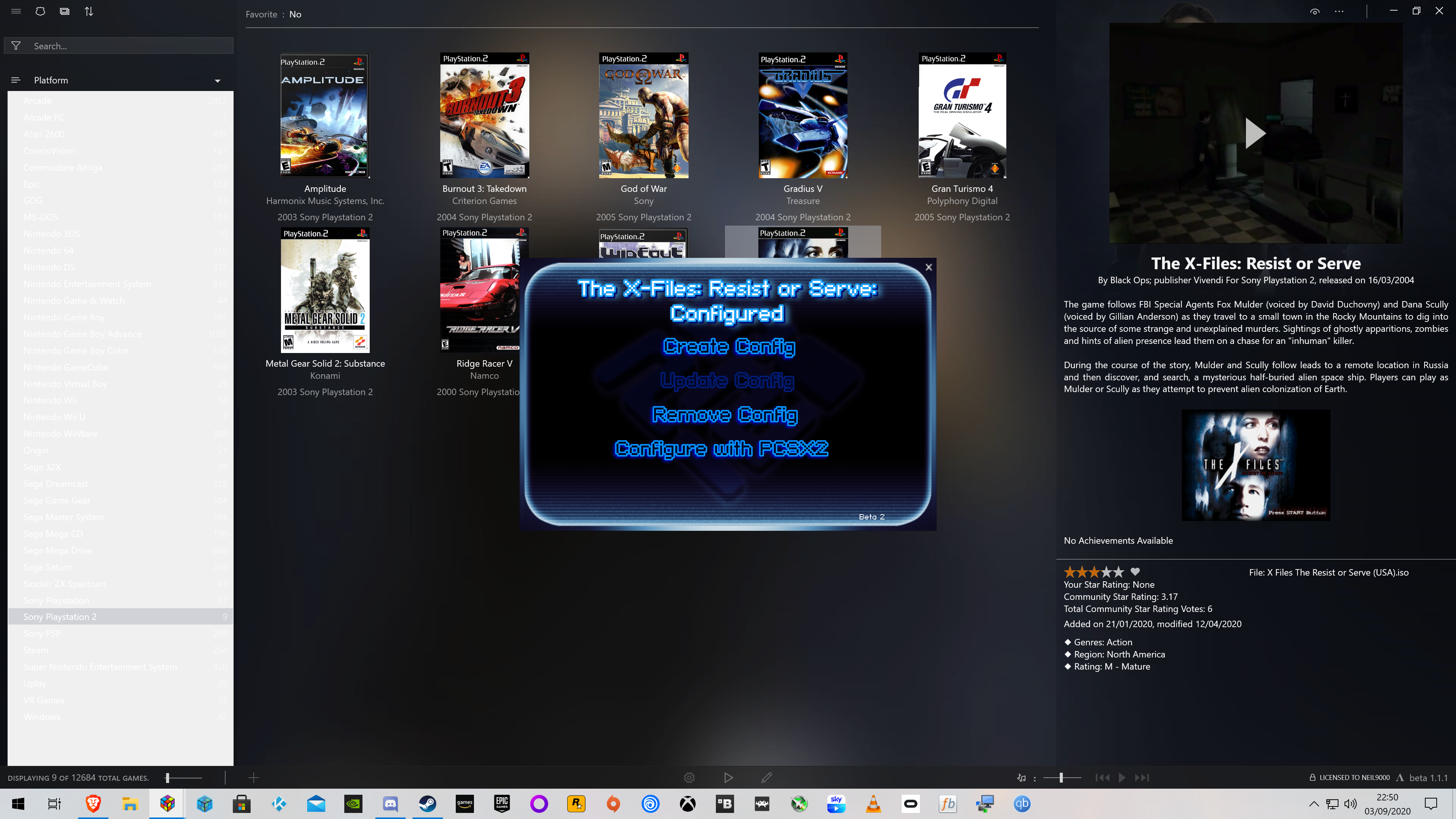The image size is (1456, 819).
Task: Click Remove Config in popup
Action: point(725,415)
